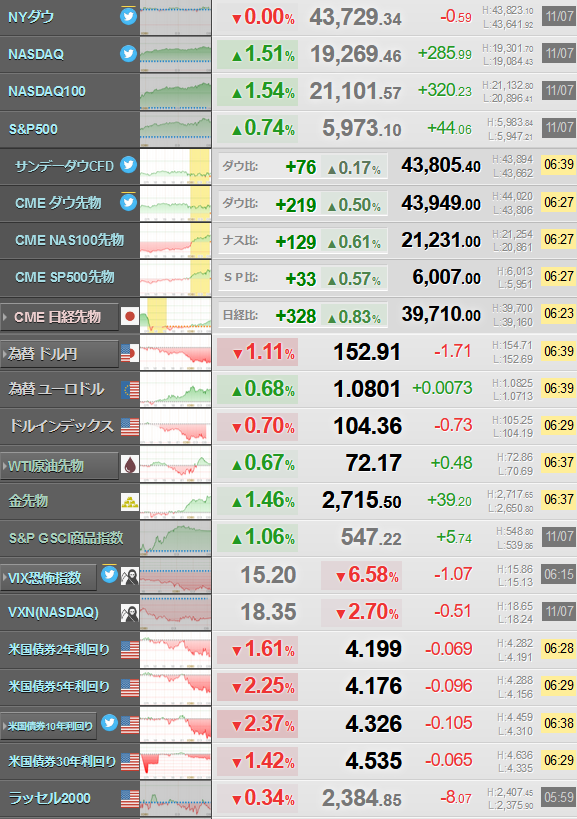Open the NASDAQ100 link
577x819 pixels.
click(47, 91)
